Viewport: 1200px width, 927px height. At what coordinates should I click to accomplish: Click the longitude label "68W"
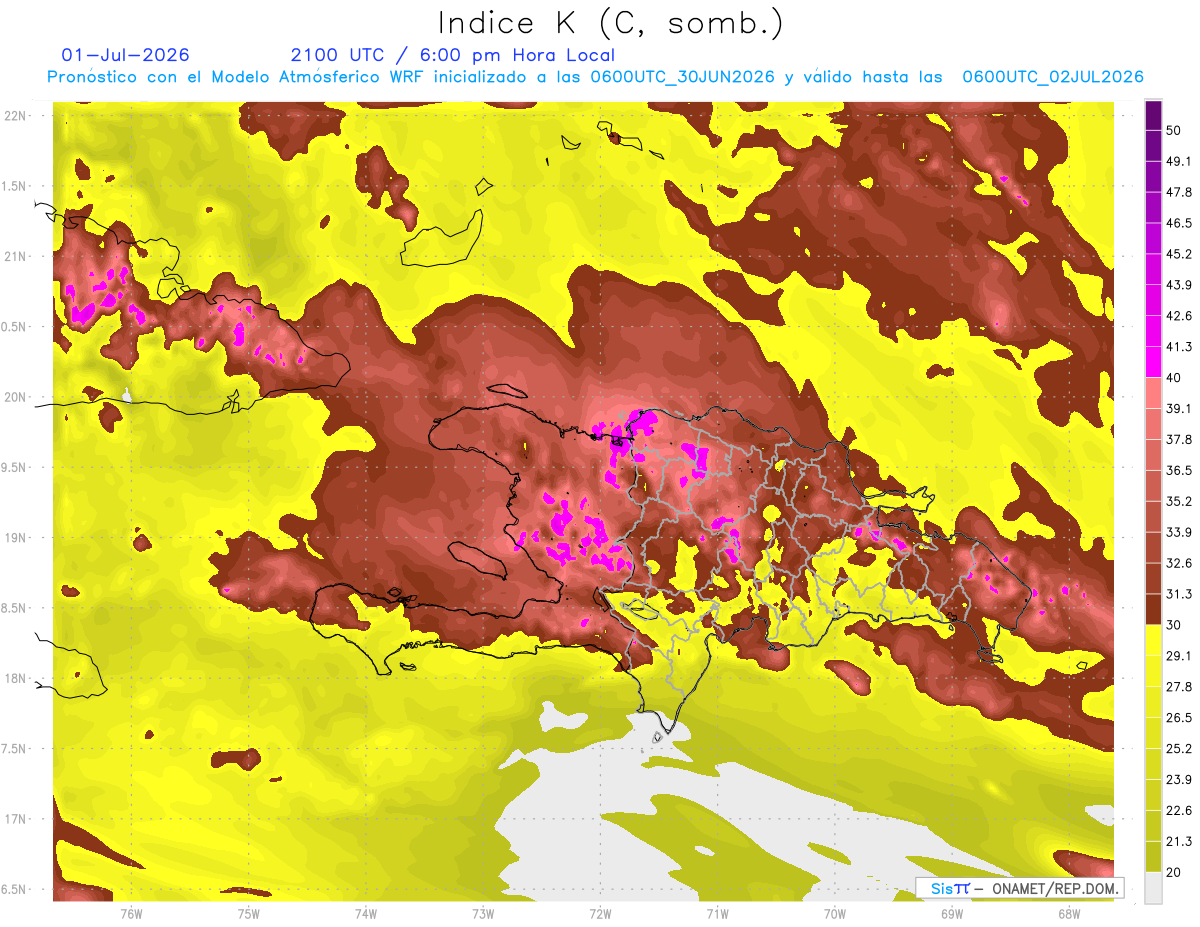pos(1069,914)
